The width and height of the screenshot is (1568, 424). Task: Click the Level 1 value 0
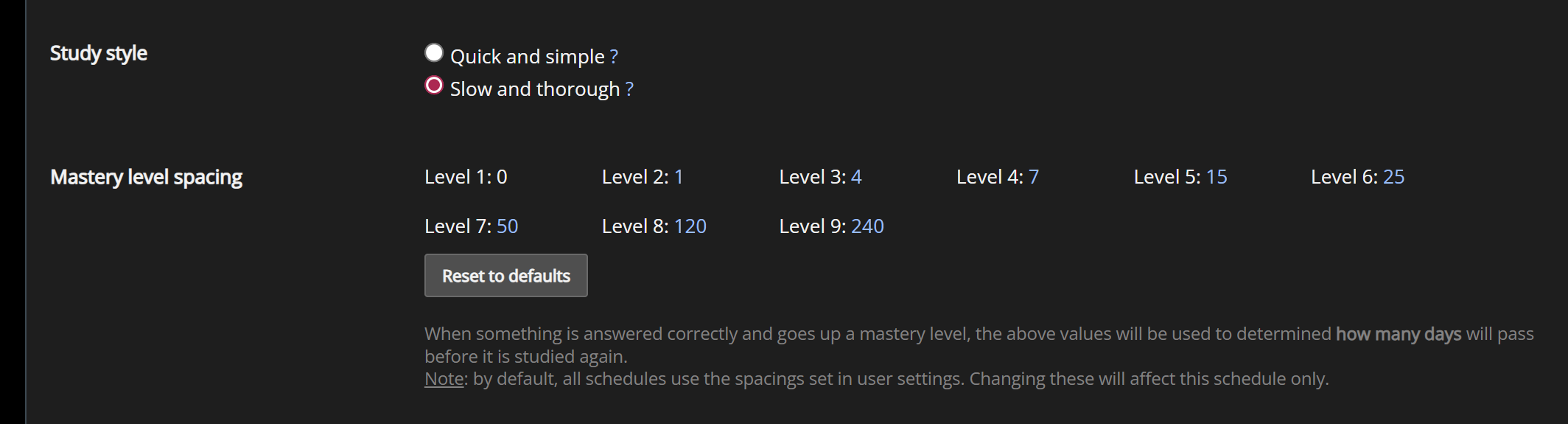click(502, 177)
